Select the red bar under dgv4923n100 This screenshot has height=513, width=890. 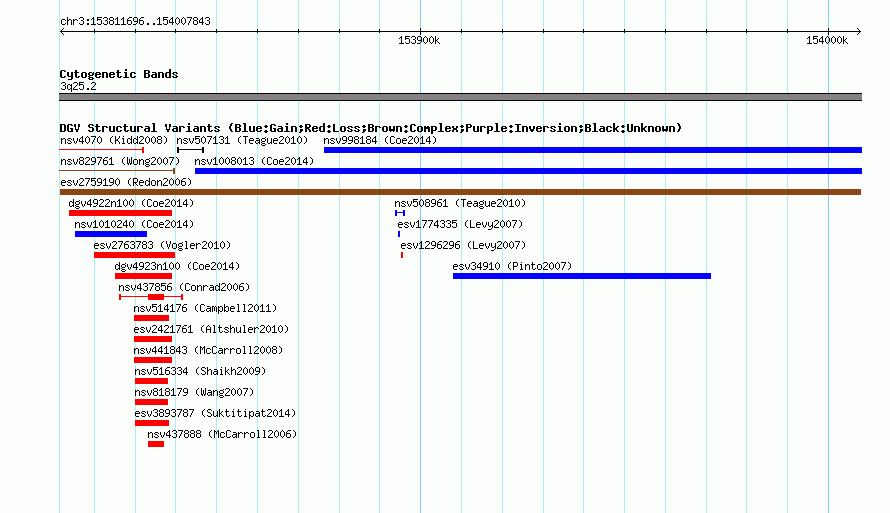point(144,276)
